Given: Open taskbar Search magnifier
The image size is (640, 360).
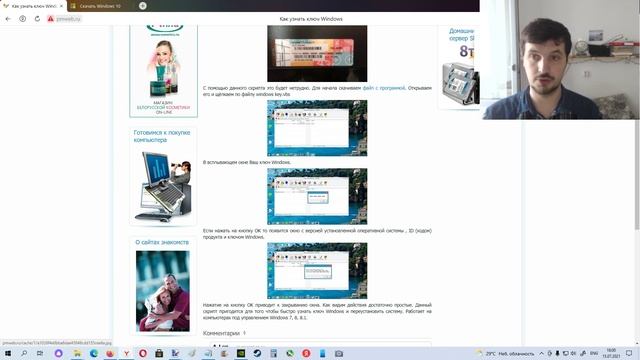Looking at the screenshot, I should tap(24, 353).
